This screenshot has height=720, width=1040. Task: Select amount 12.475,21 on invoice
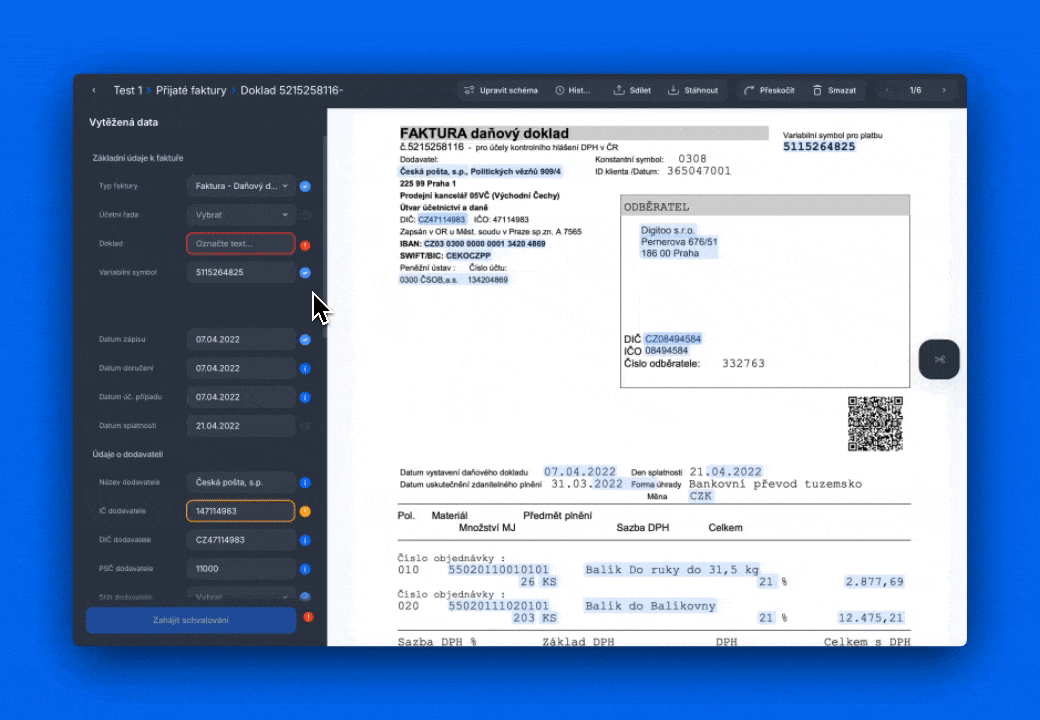pyautogui.click(x=871, y=618)
